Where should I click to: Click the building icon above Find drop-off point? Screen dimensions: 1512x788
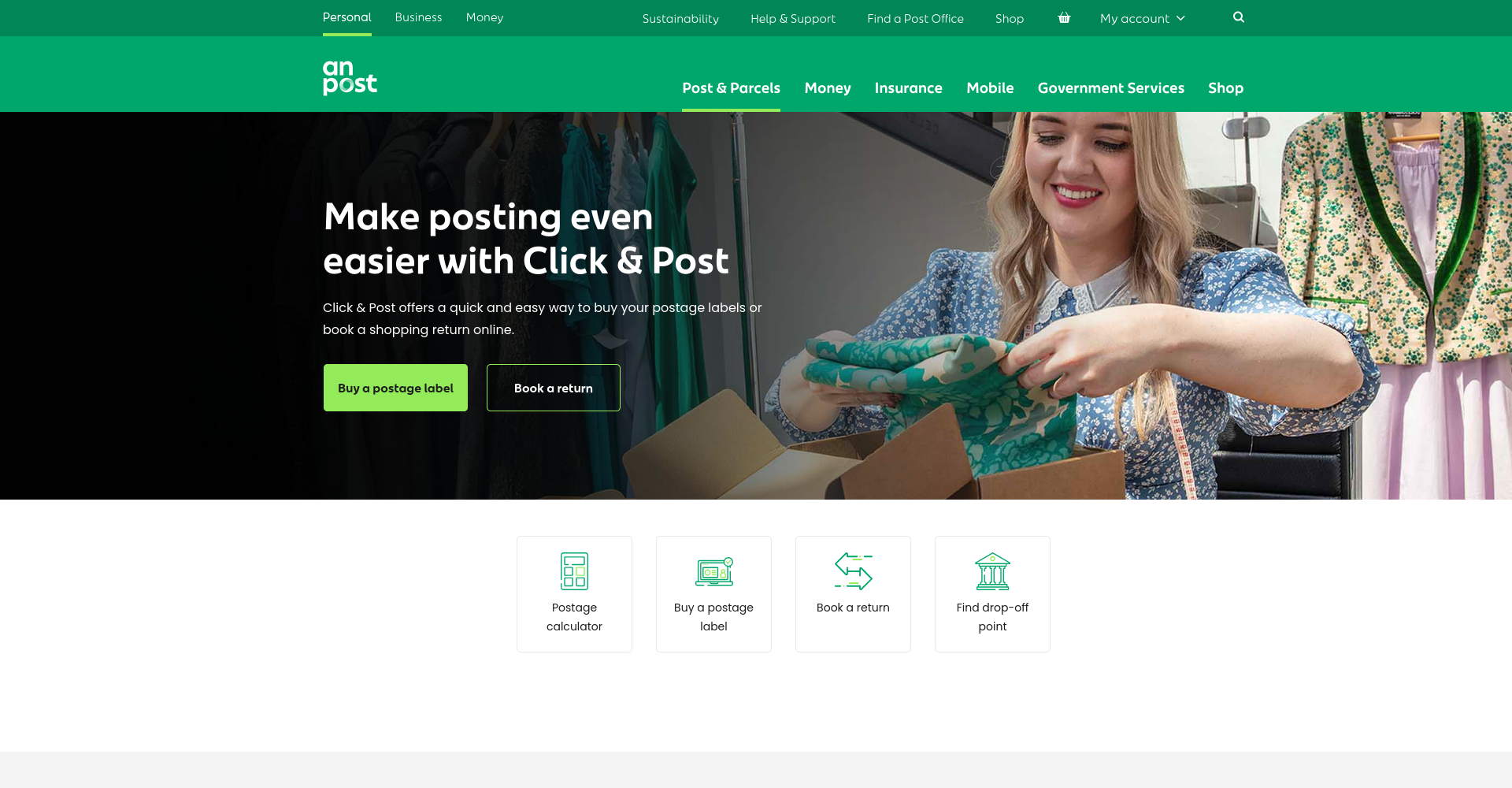(992, 571)
